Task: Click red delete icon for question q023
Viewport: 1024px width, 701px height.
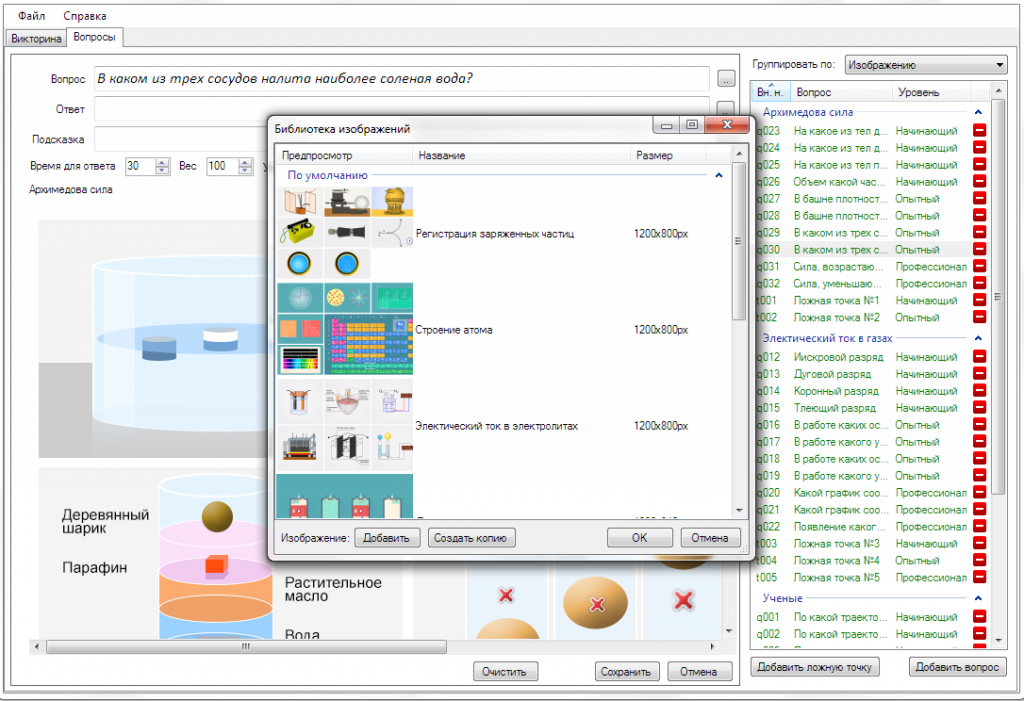Action: click(x=979, y=131)
